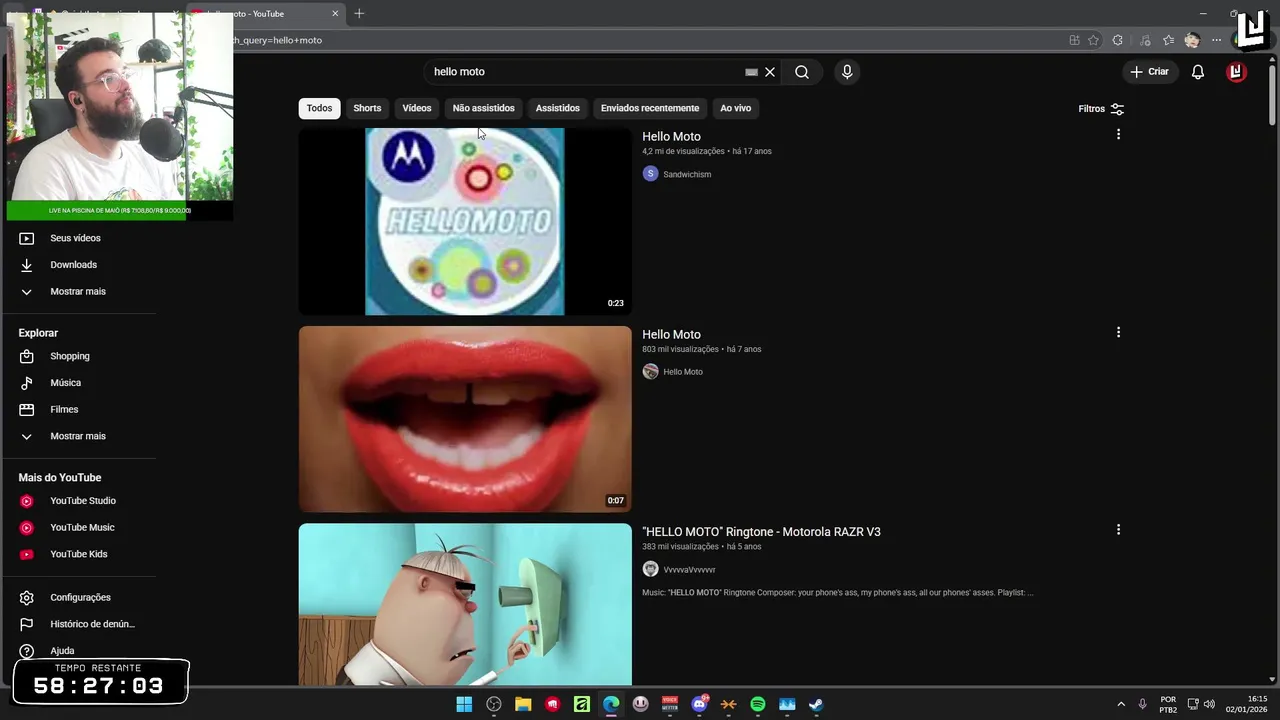Open YouTube notifications bell
1280x720 pixels.
[1197, 72]
